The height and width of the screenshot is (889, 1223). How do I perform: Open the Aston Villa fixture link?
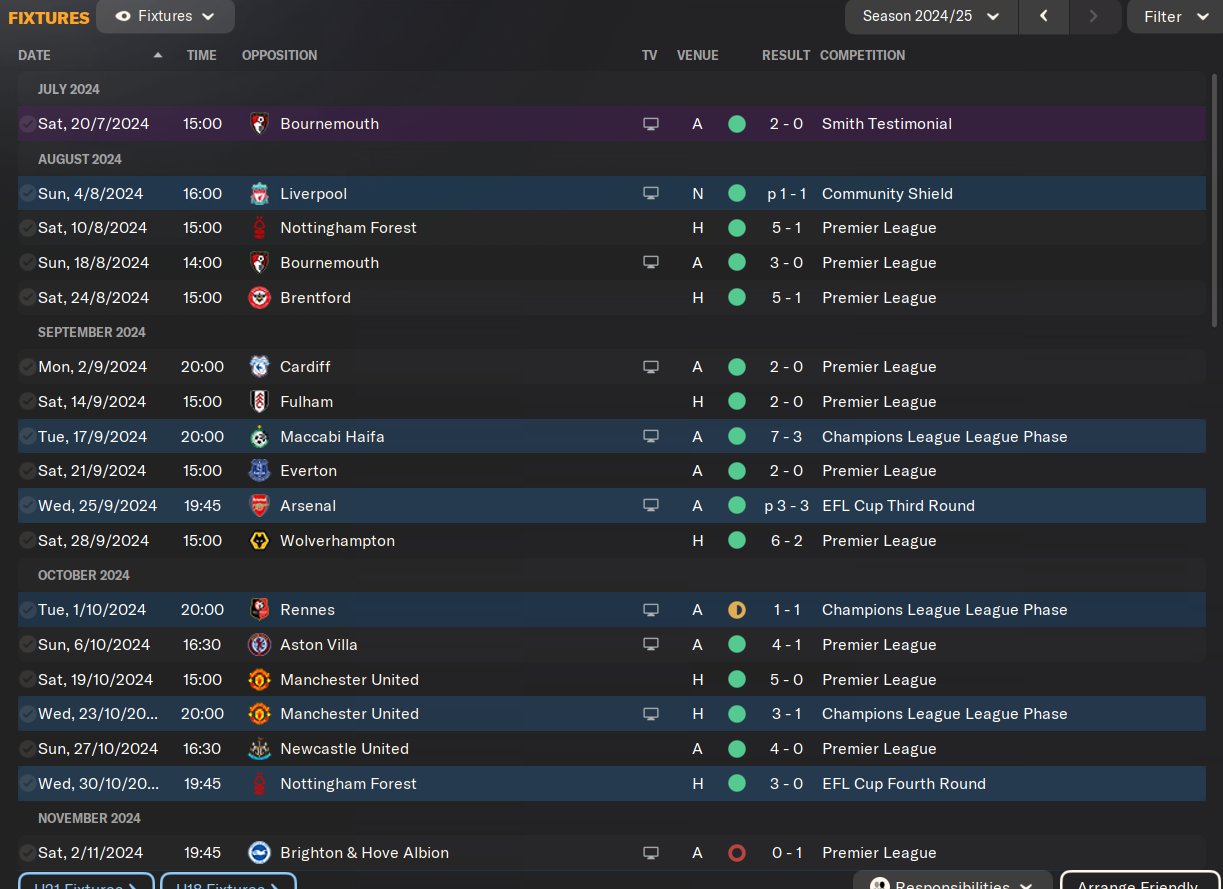pyautogui.click(x=319, y=645)
